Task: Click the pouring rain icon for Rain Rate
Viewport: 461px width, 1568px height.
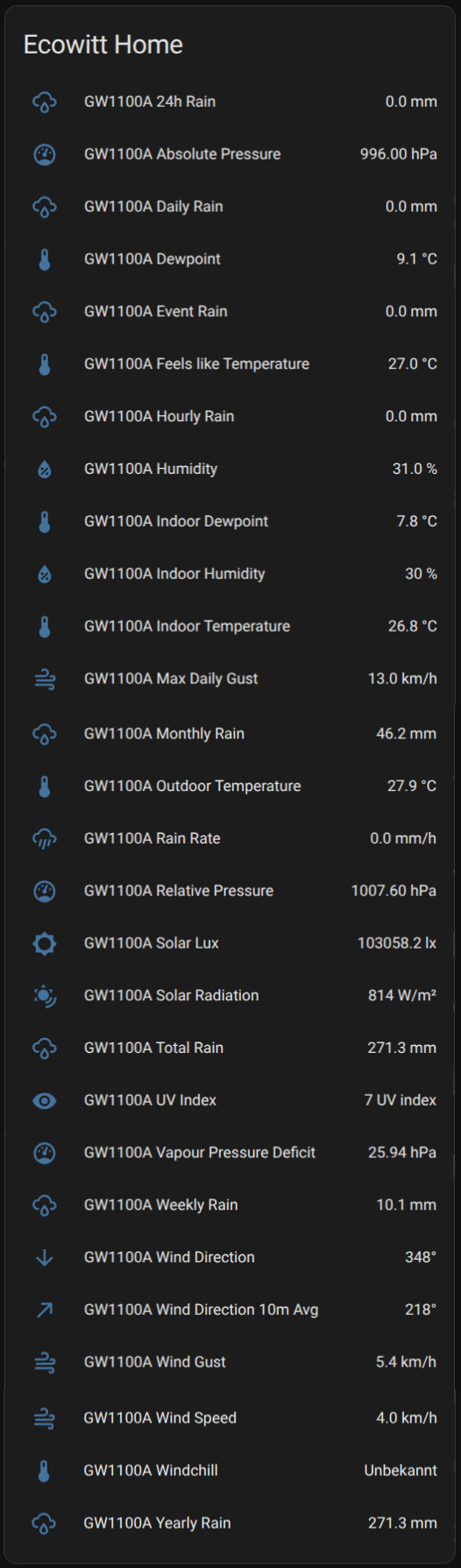Action: pos(45,838)
